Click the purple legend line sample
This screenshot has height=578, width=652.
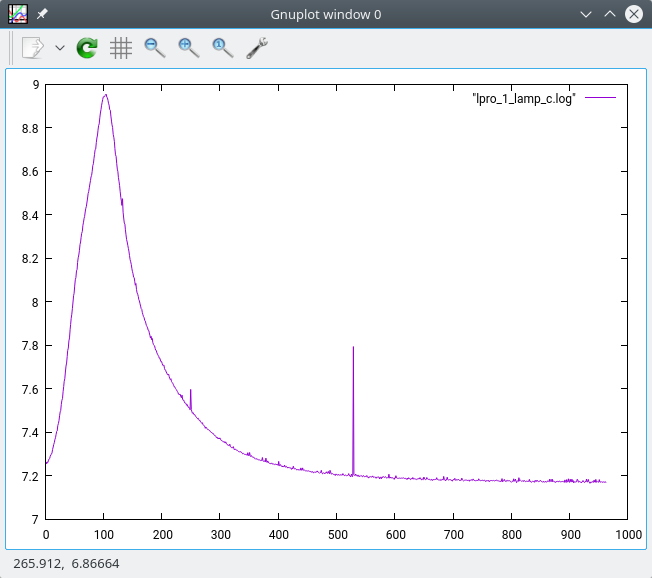point(600,98)
